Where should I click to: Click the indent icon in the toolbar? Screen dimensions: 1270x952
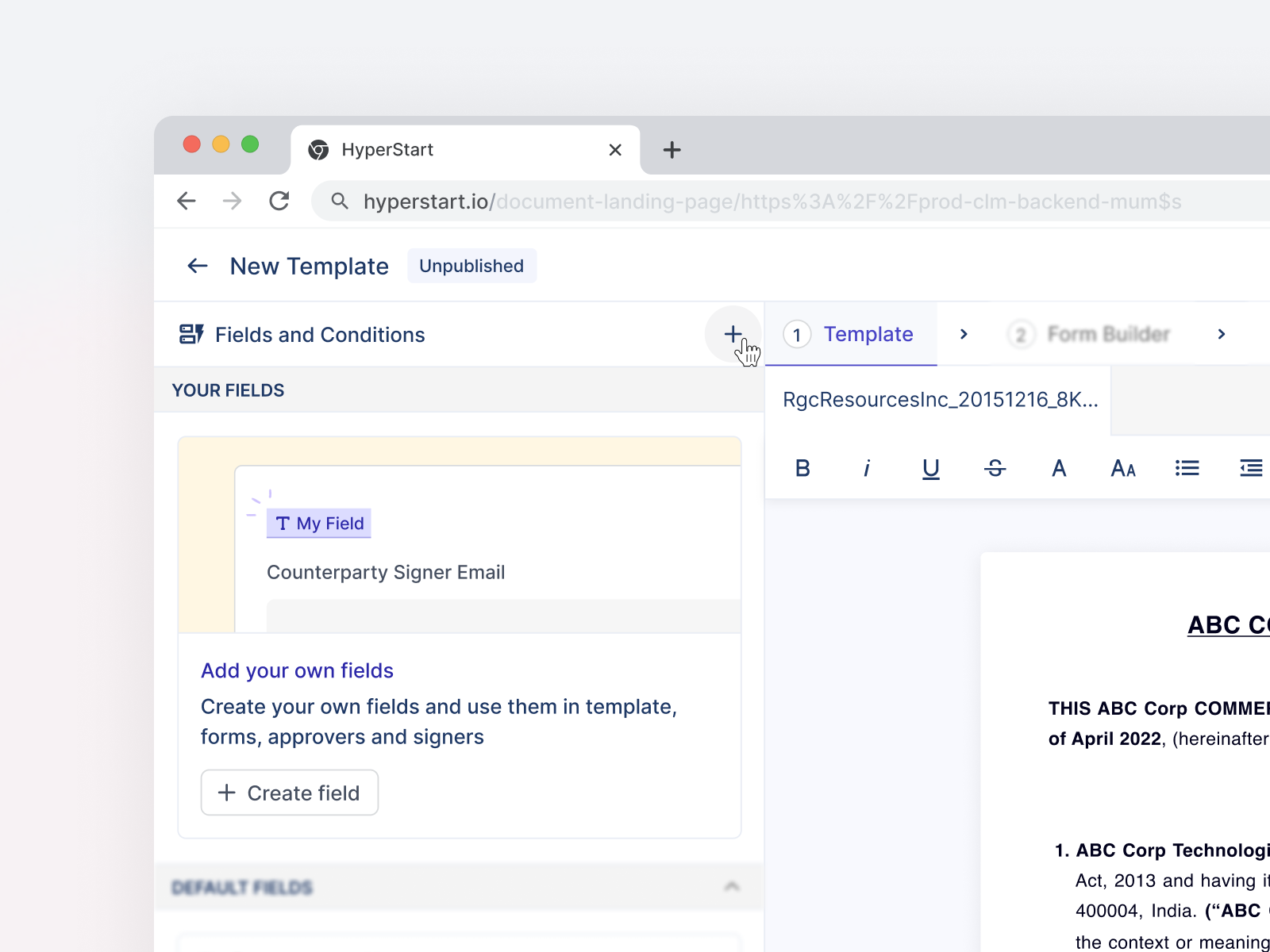[1251, 468]
